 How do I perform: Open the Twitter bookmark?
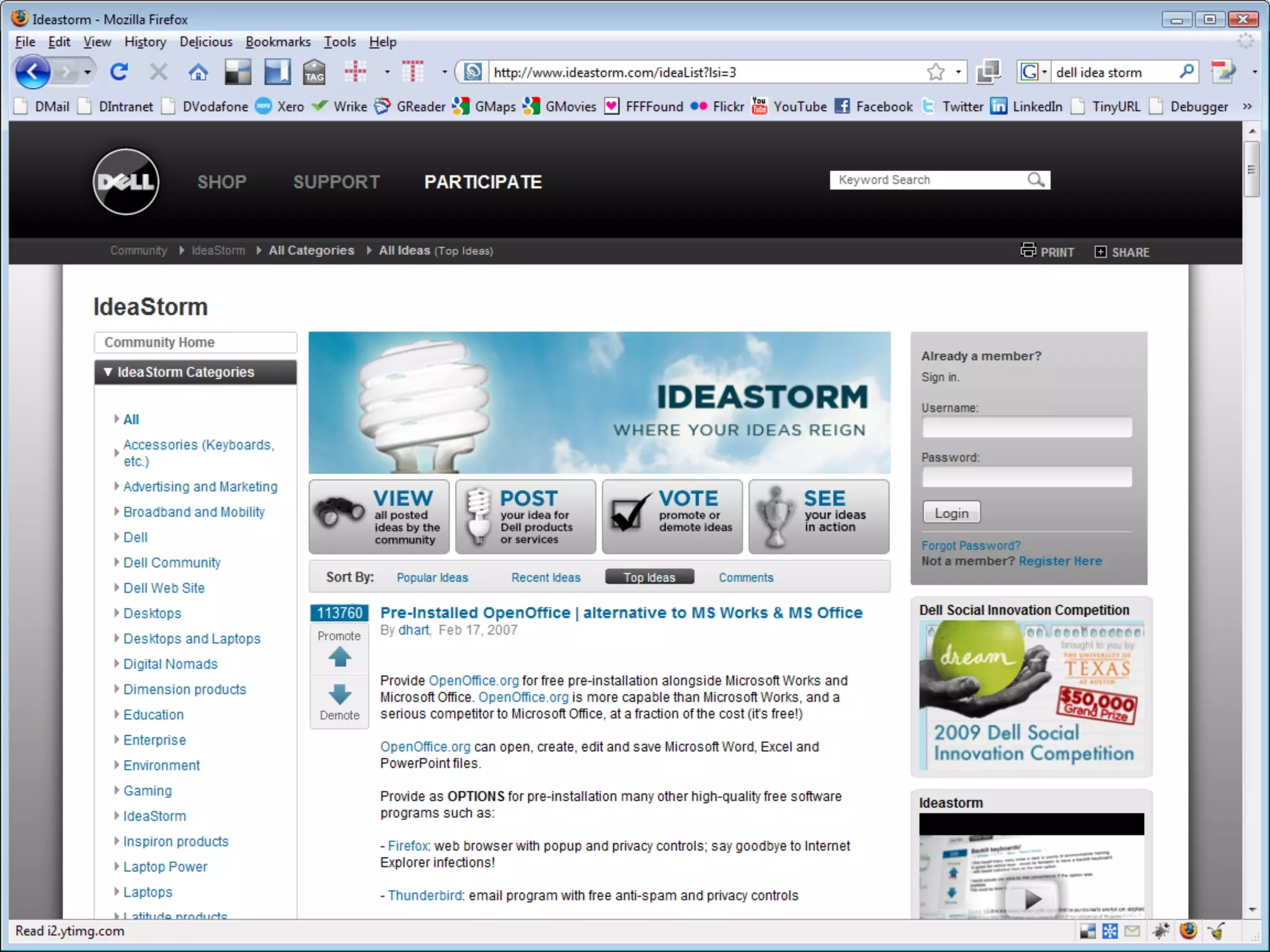[x=952, y=107]
